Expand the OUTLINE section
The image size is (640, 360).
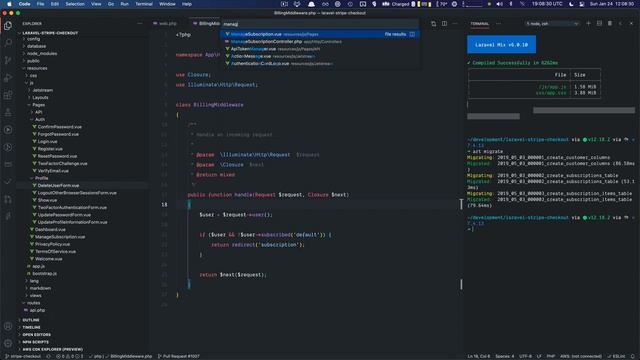click(x=31, y=320)
